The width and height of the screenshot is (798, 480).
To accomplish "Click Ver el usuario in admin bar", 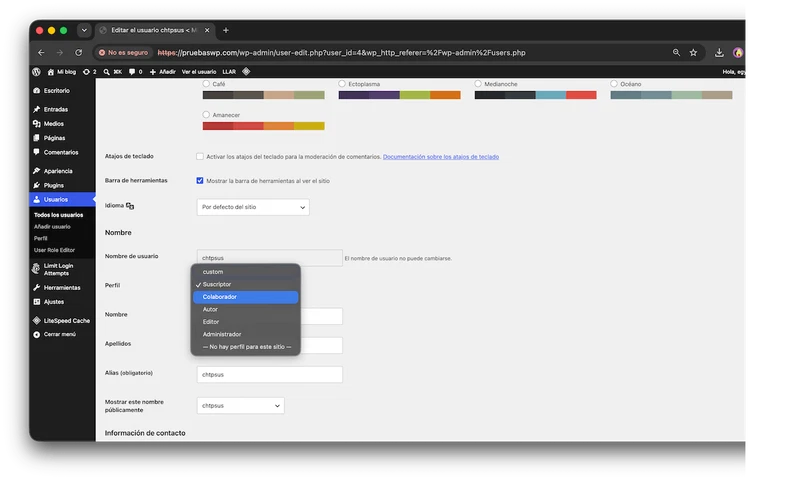I will click(x=199, y=72).
